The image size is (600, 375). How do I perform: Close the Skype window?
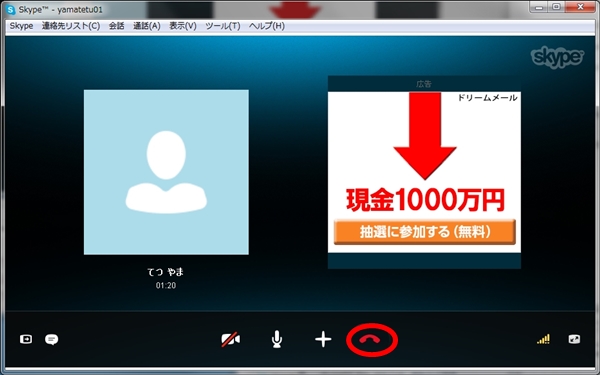(580, 7)
